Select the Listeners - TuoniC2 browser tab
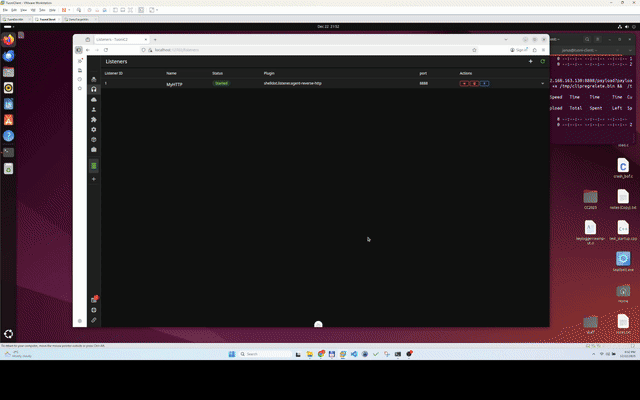Image resolution: width=640 pixels, height=400 pixels. tap(122, 40)
